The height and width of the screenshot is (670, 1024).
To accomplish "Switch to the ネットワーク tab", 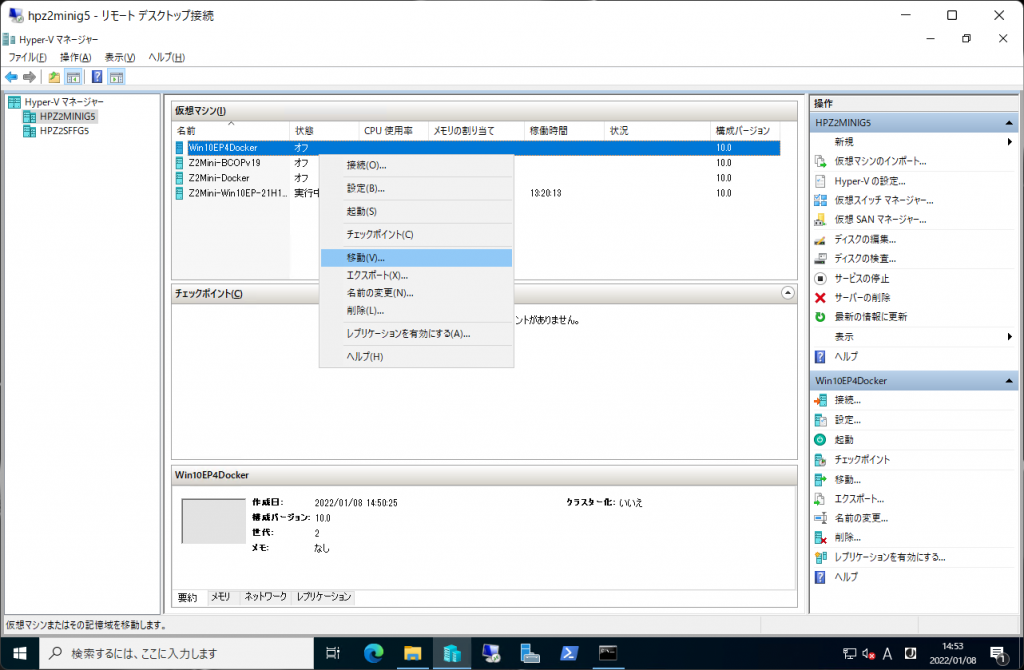I will pyautogui.click(x=265, y=597).
